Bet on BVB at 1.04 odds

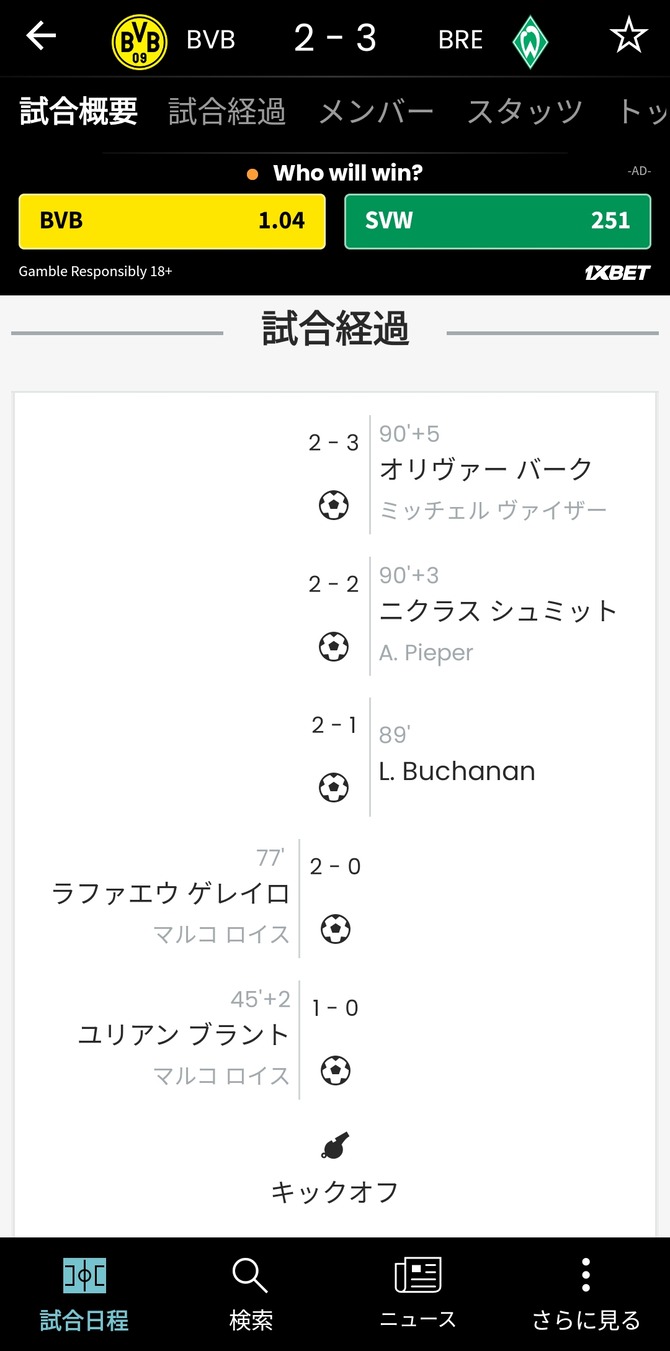click(172, 221)
